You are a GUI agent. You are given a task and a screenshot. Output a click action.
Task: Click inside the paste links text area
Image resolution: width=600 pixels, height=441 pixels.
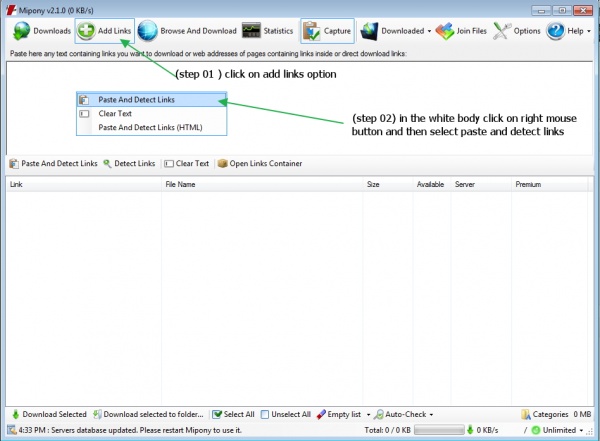299,108
